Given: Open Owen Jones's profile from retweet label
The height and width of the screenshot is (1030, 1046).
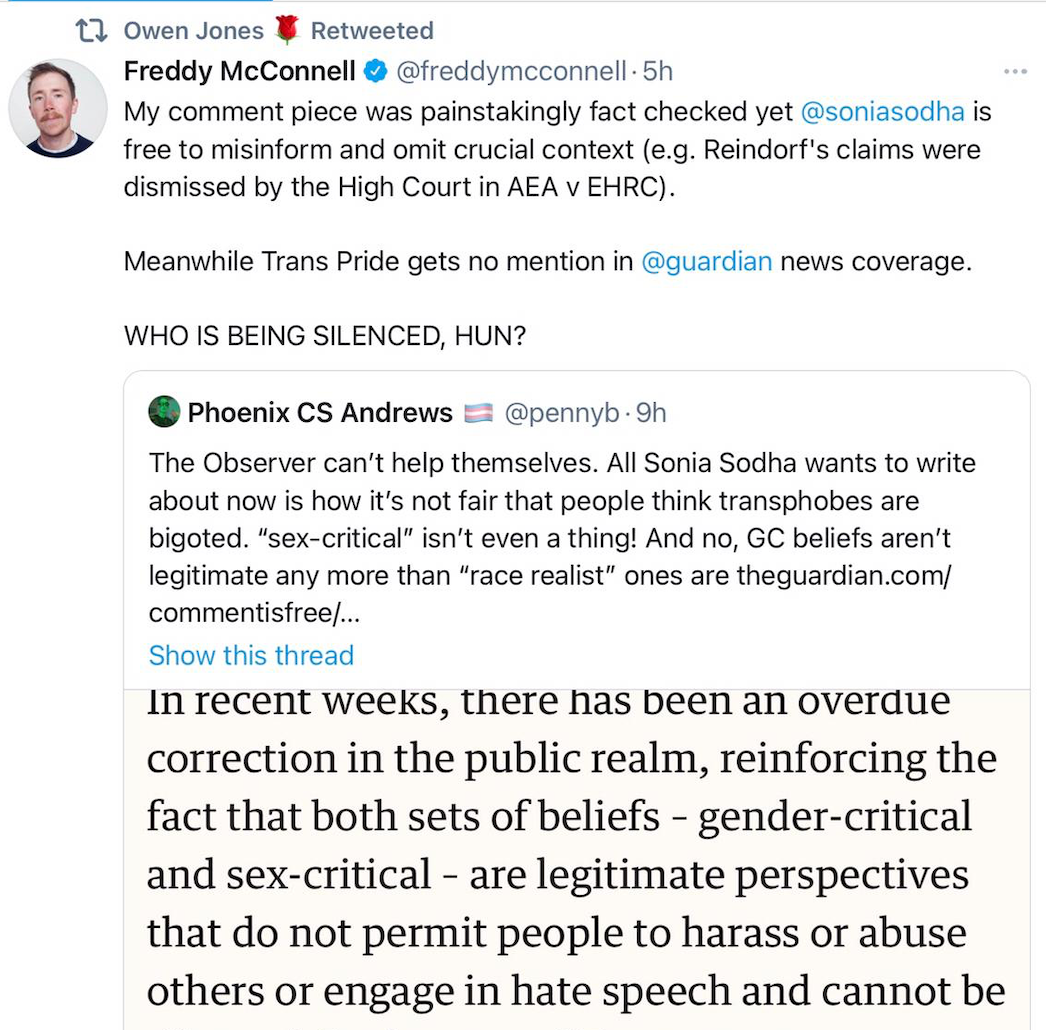Looking at the screenshot, I should (x=193, y=31).
